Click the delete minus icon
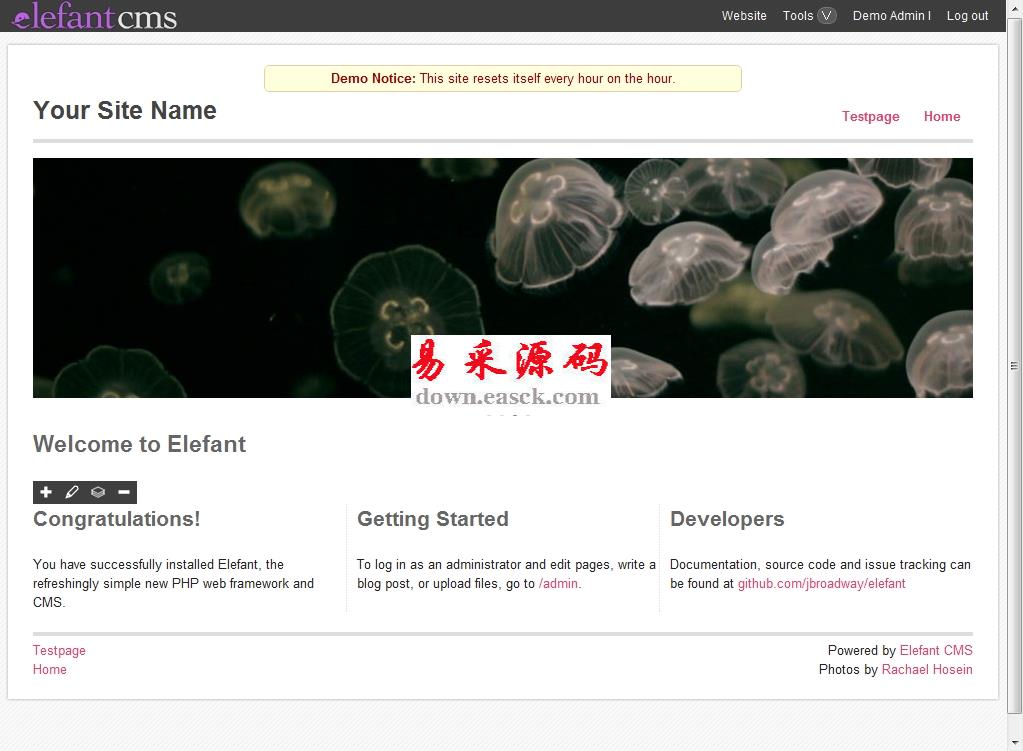 124,492
